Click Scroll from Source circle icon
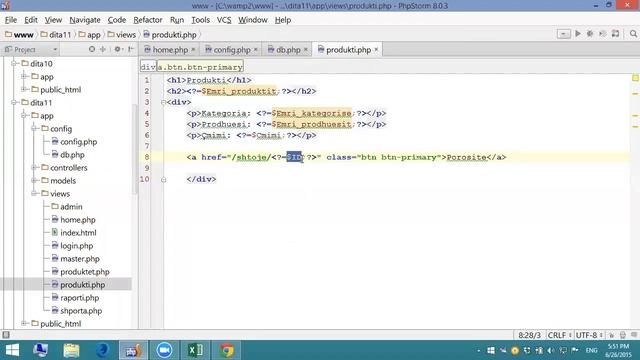The height and width of the screenshot is (360, 640). [x=92, y=49]
